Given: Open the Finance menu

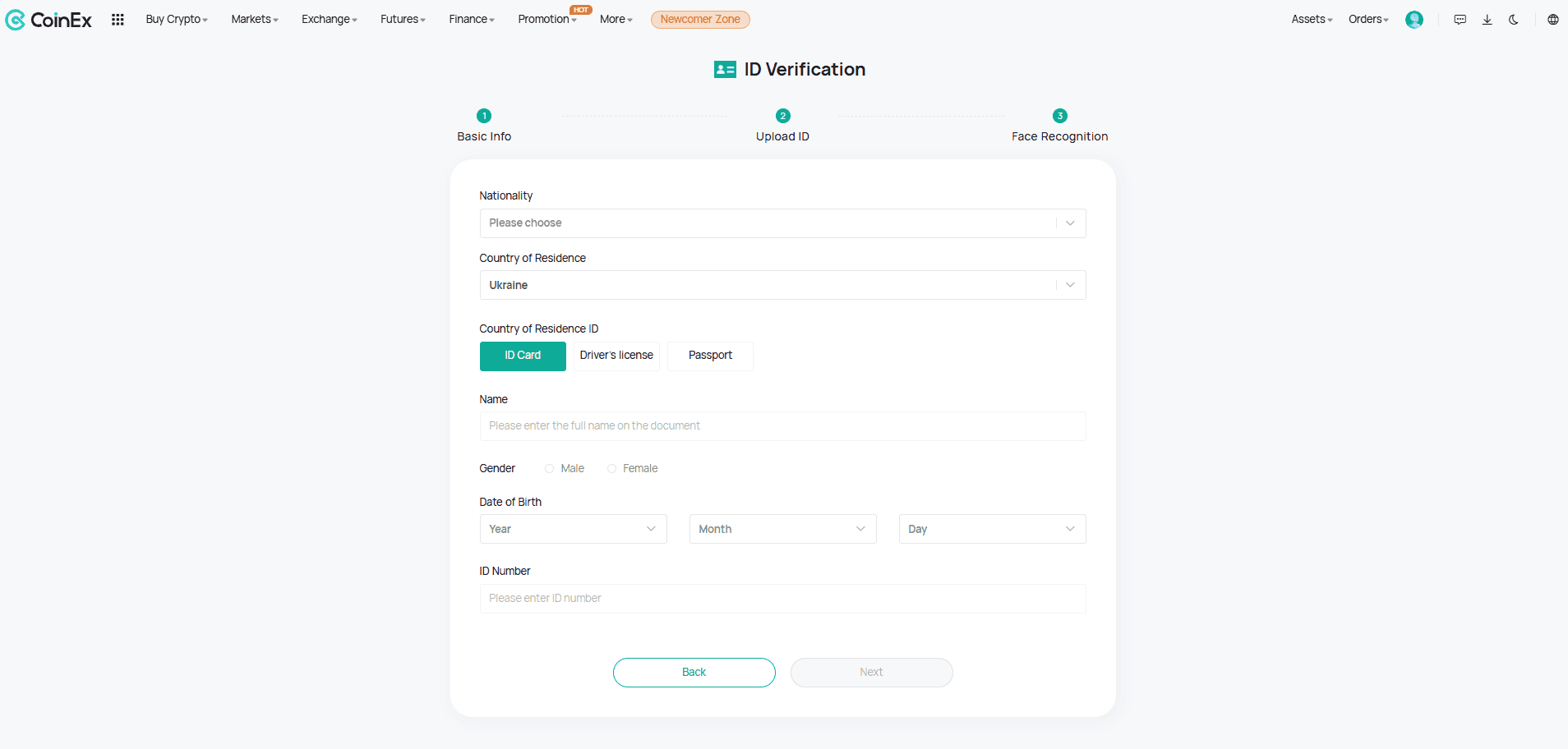Looking at the screenshot, I should 472,20.
